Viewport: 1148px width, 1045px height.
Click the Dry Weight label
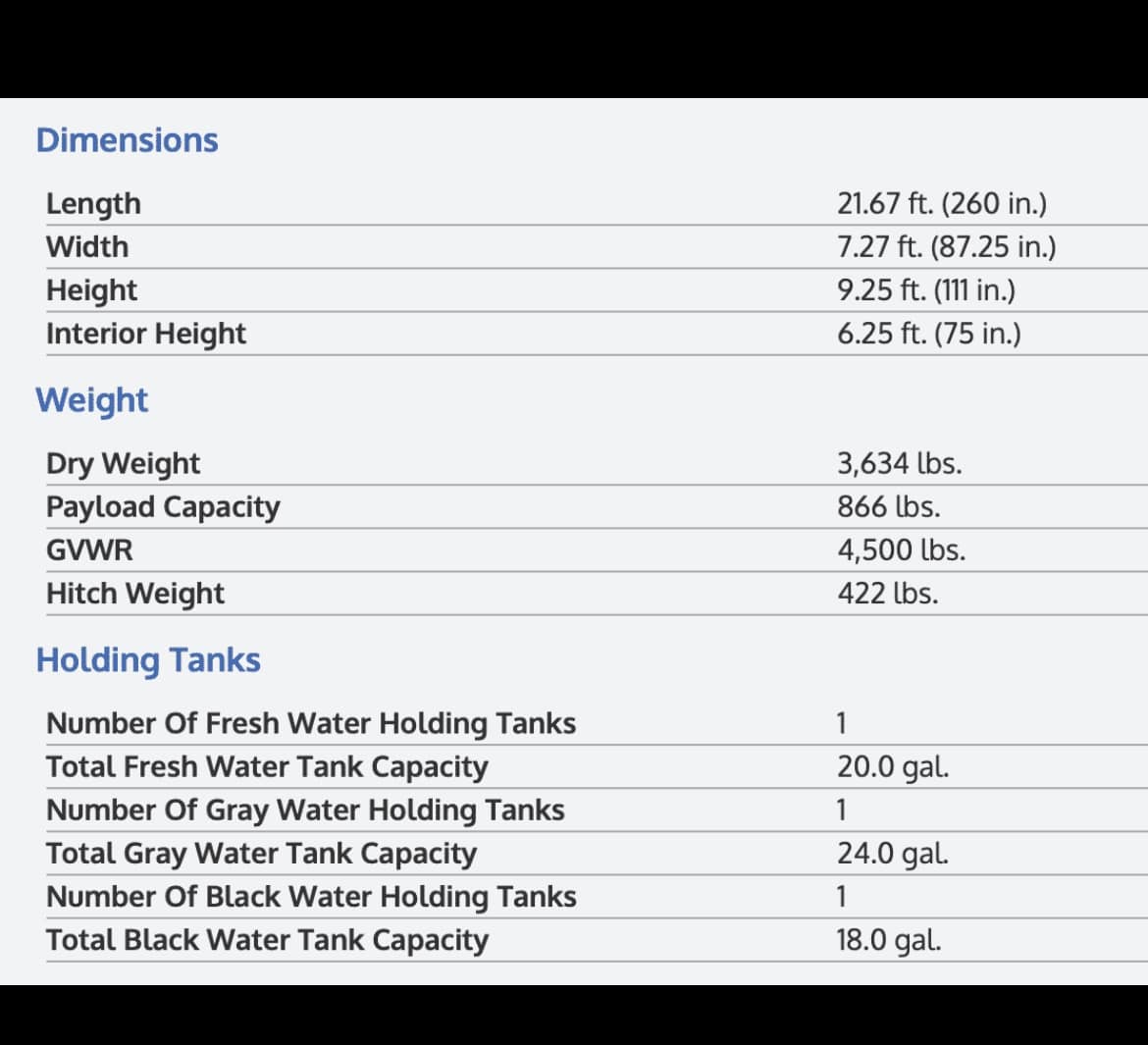[x=123, y=463]
